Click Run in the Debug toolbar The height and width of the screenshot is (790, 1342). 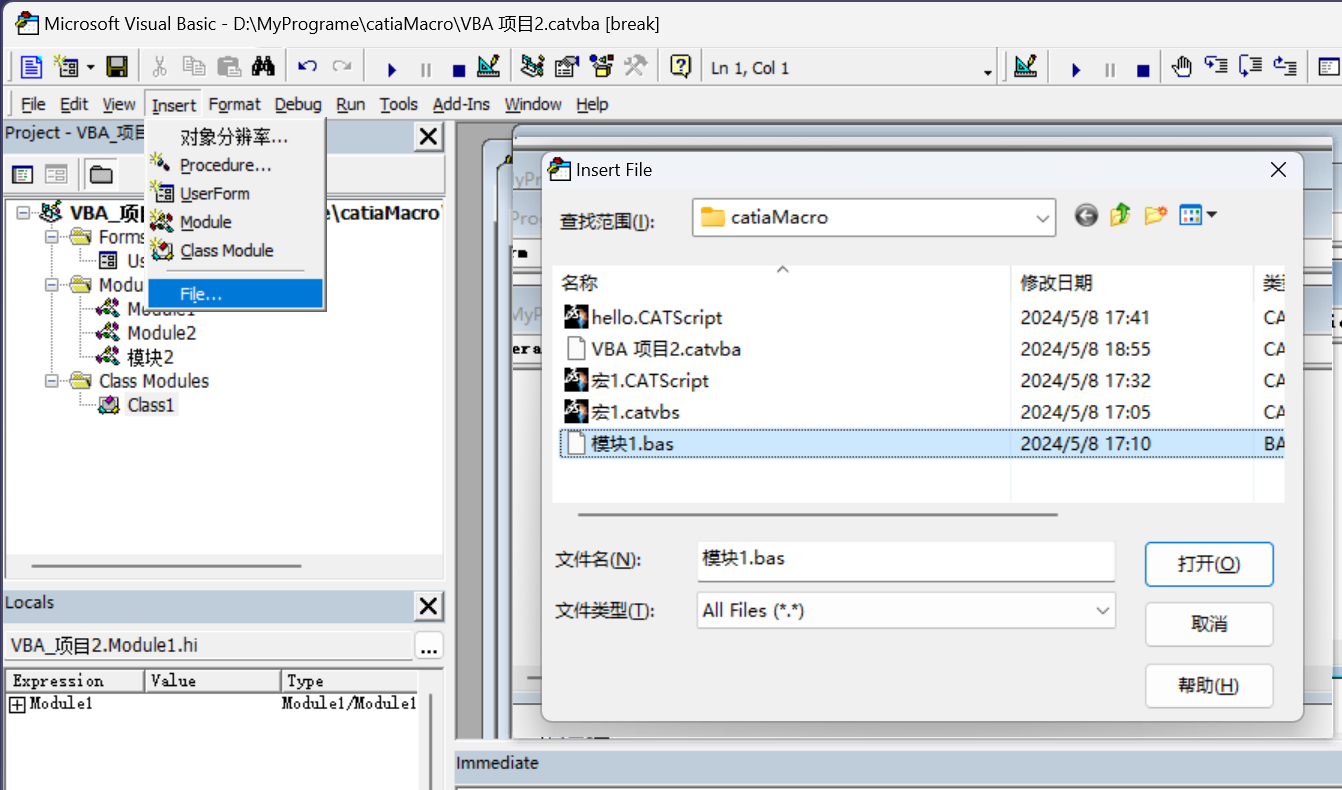[x=1076, y=69]
